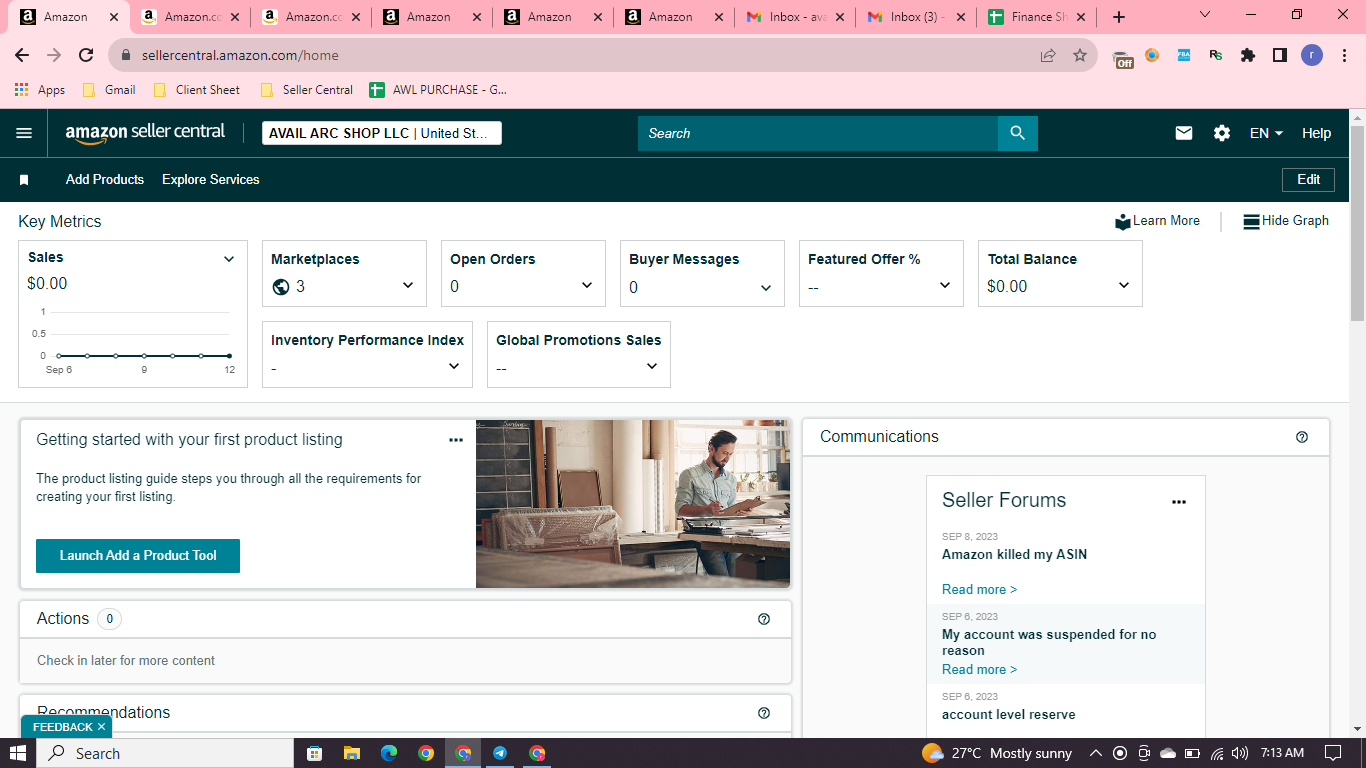Close the FEEDBACK tab with X
1366x768 pixels.
click(101, 727)
